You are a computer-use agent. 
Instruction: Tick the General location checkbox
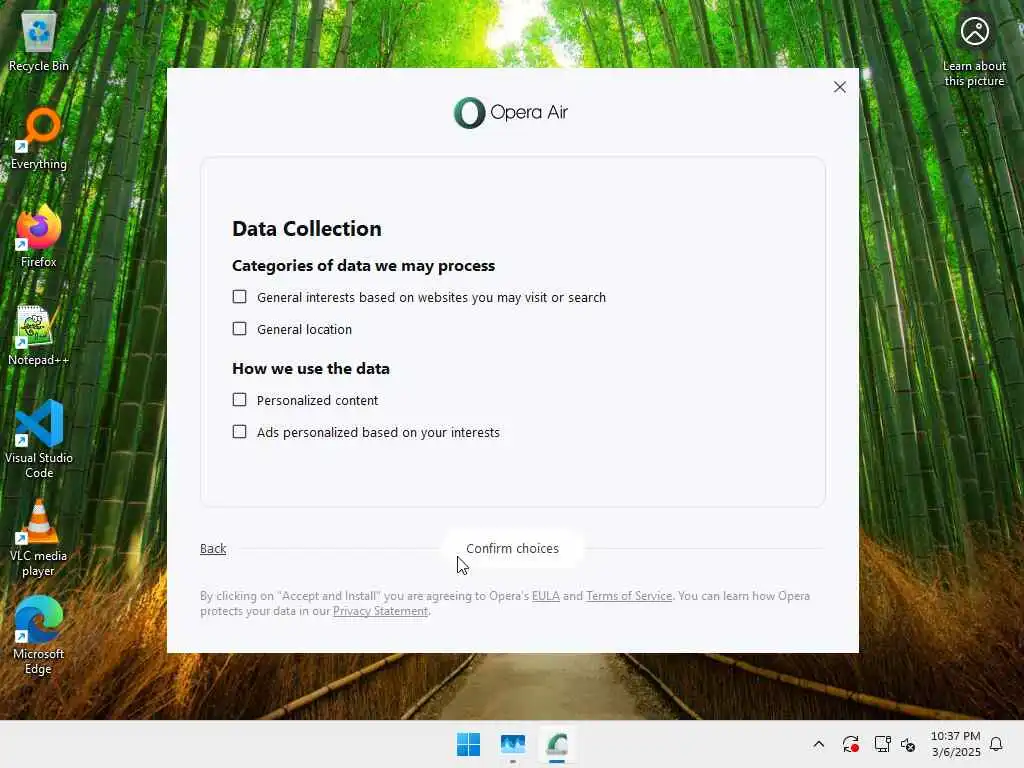(x=240, y=328)
